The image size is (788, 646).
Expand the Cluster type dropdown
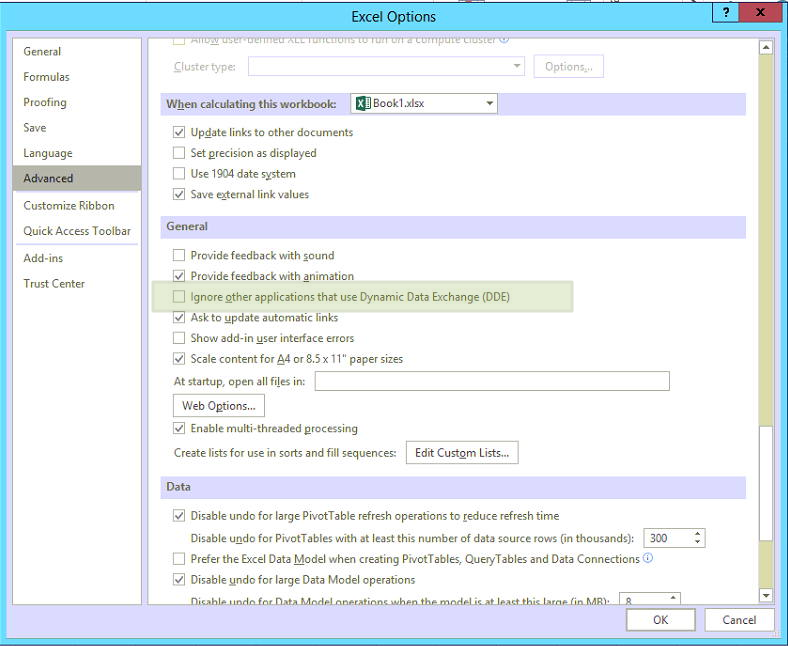[x=516, y=67]
